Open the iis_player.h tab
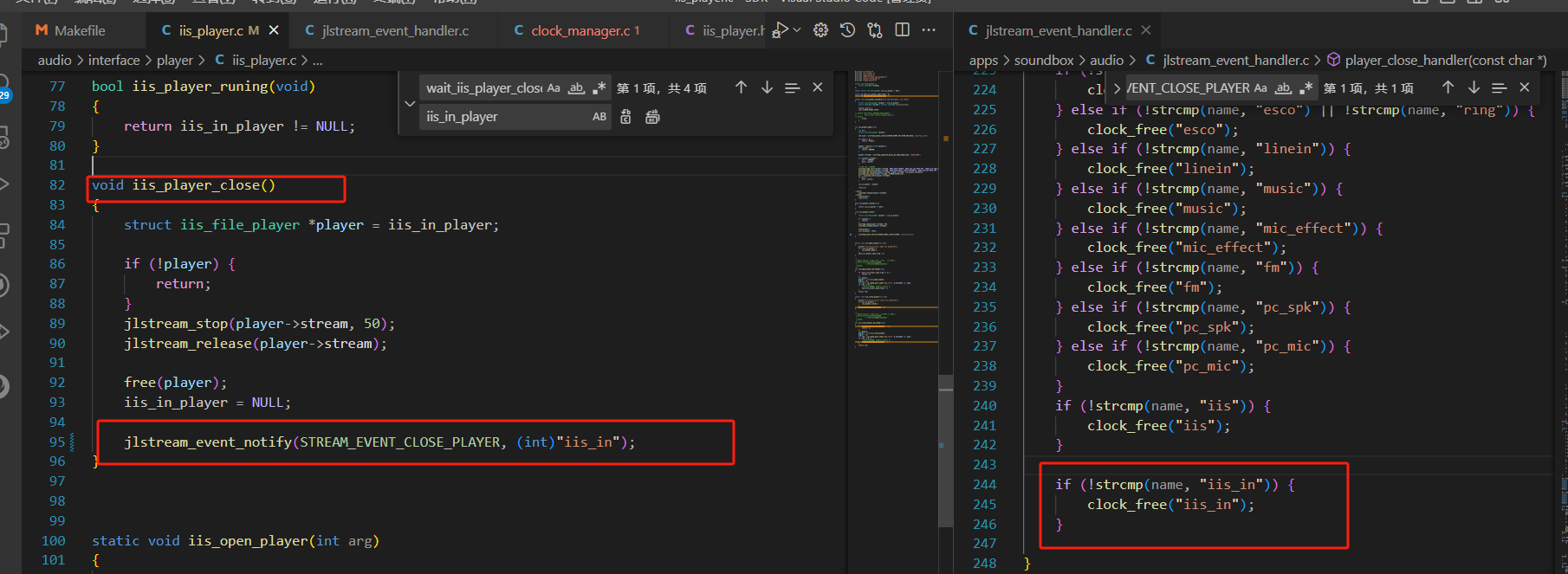Screen dimensions: 1568x574 pos(724,30)
